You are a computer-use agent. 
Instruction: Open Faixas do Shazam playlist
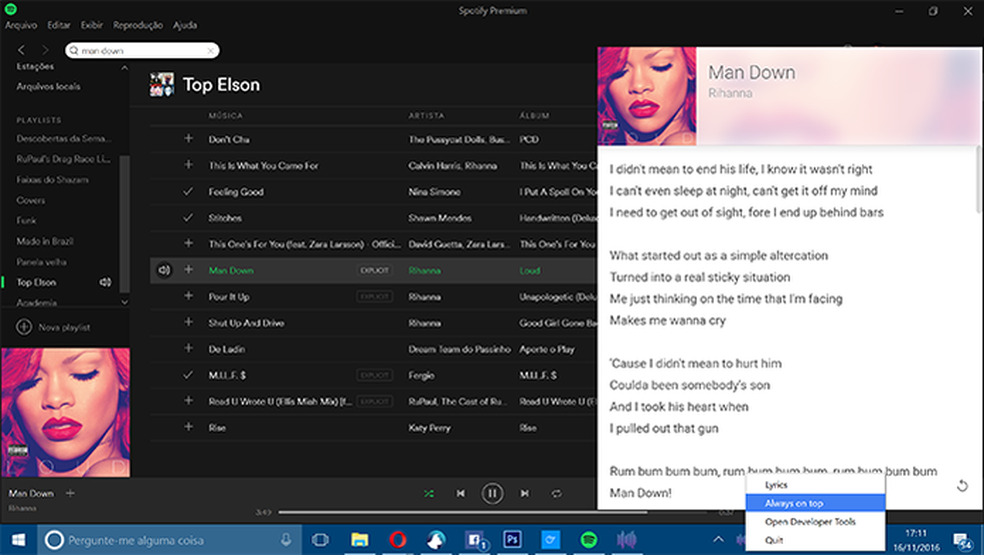point(52,180)
